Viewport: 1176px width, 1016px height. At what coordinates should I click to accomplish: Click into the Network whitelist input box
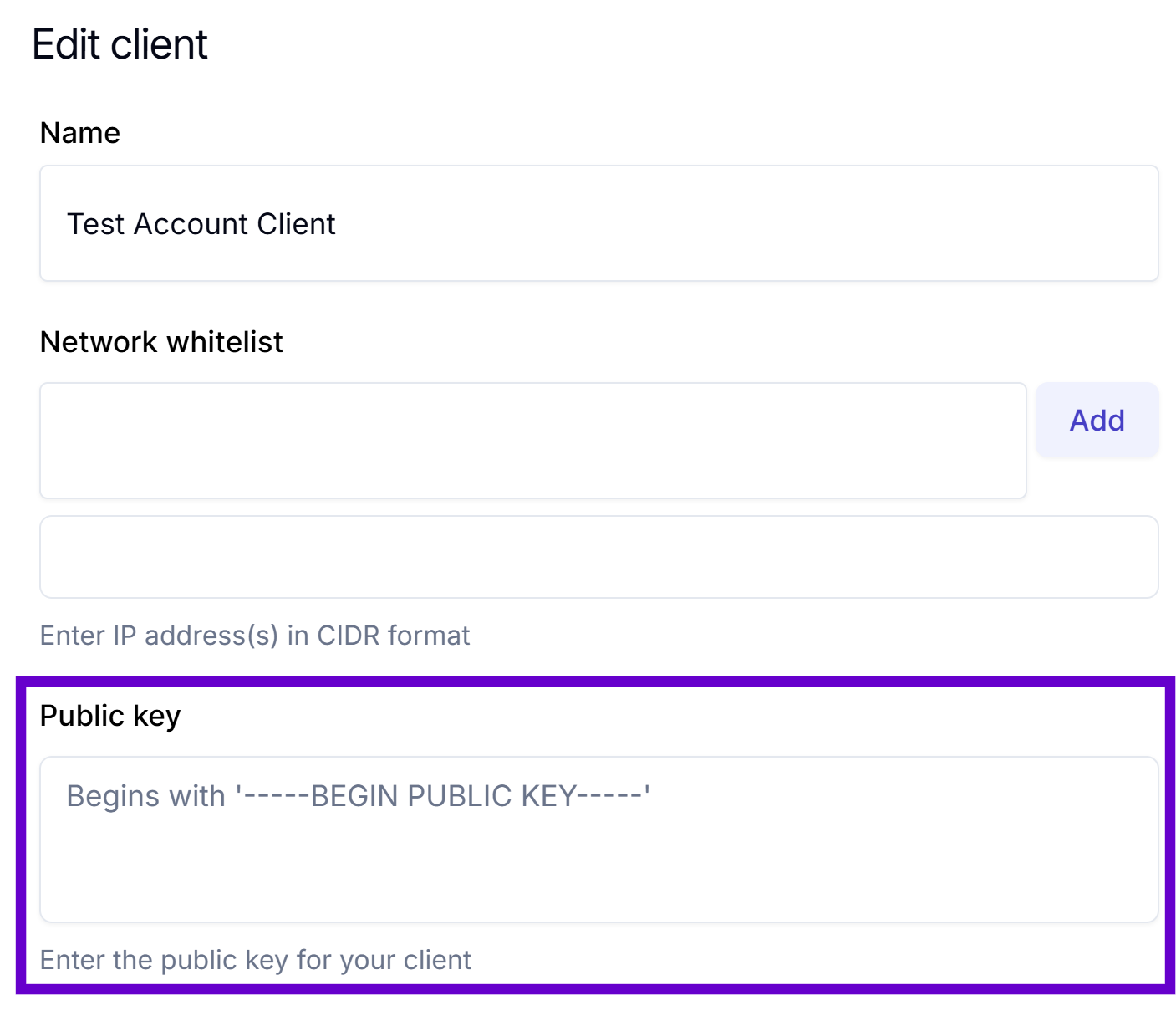tap(532, 441)
